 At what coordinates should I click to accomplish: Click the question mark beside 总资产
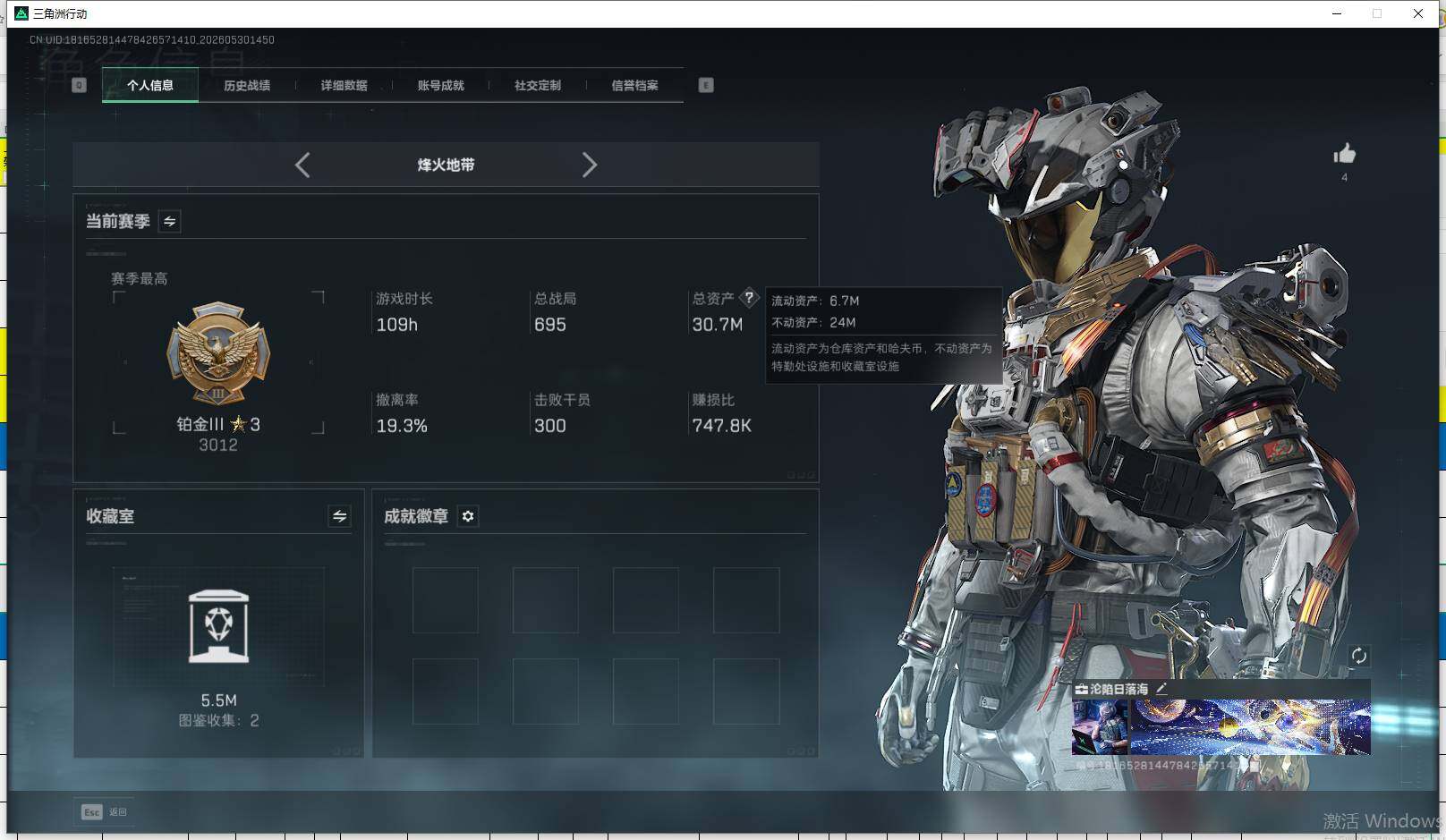point(749,298)
